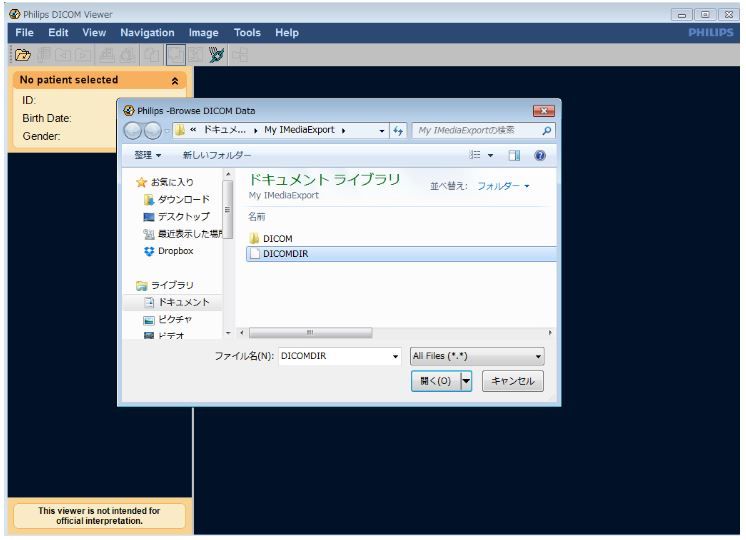This screenshot has height=540, width=746.
Task: Open the View menu
Action: [94, 33]
